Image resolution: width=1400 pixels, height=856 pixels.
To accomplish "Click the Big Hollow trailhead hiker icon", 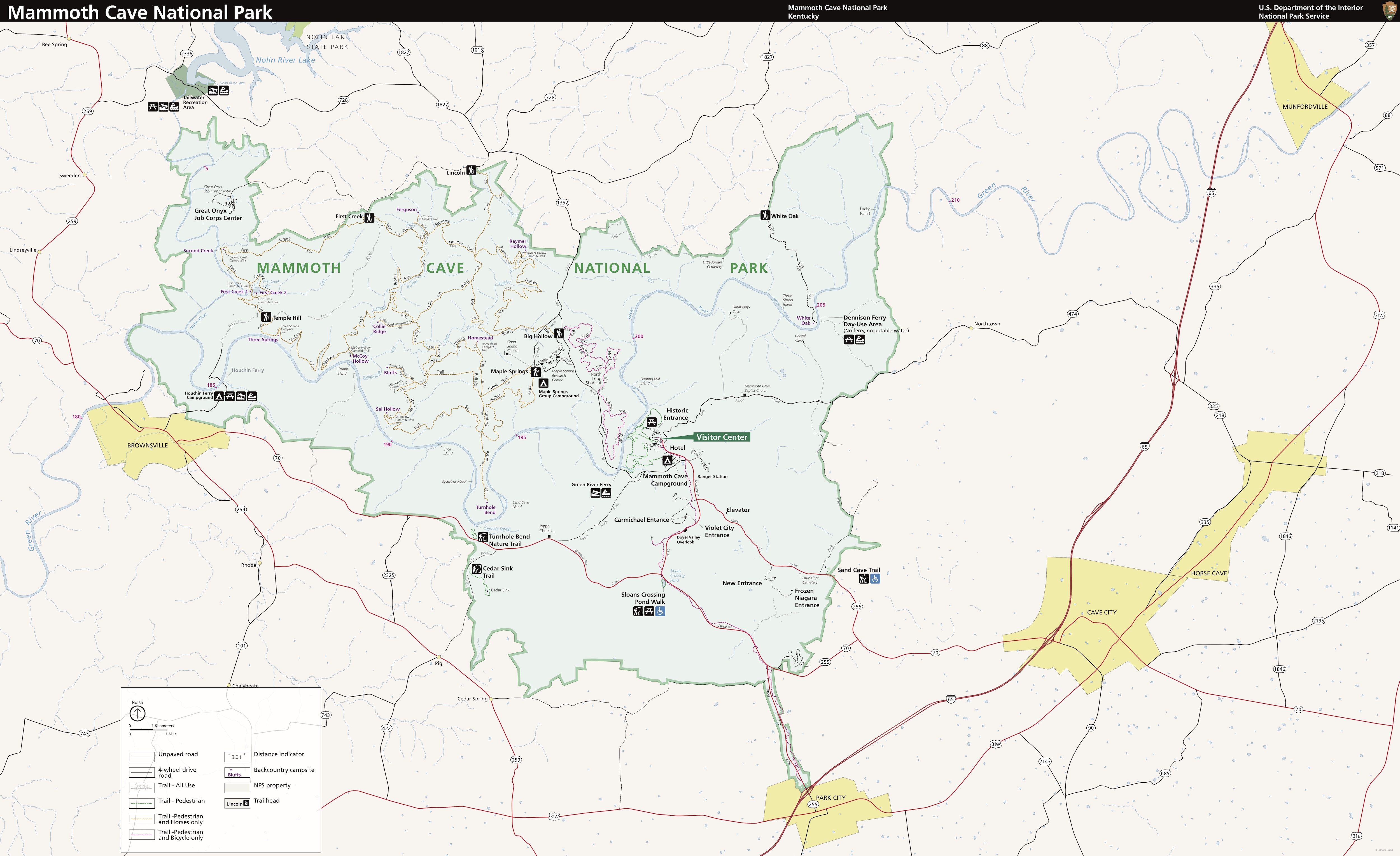I will coord(559,334).
